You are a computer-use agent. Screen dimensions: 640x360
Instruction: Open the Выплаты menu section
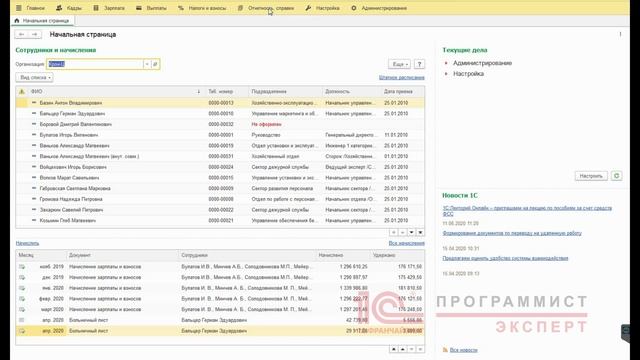pyautogui.click(x=151, y=8)
